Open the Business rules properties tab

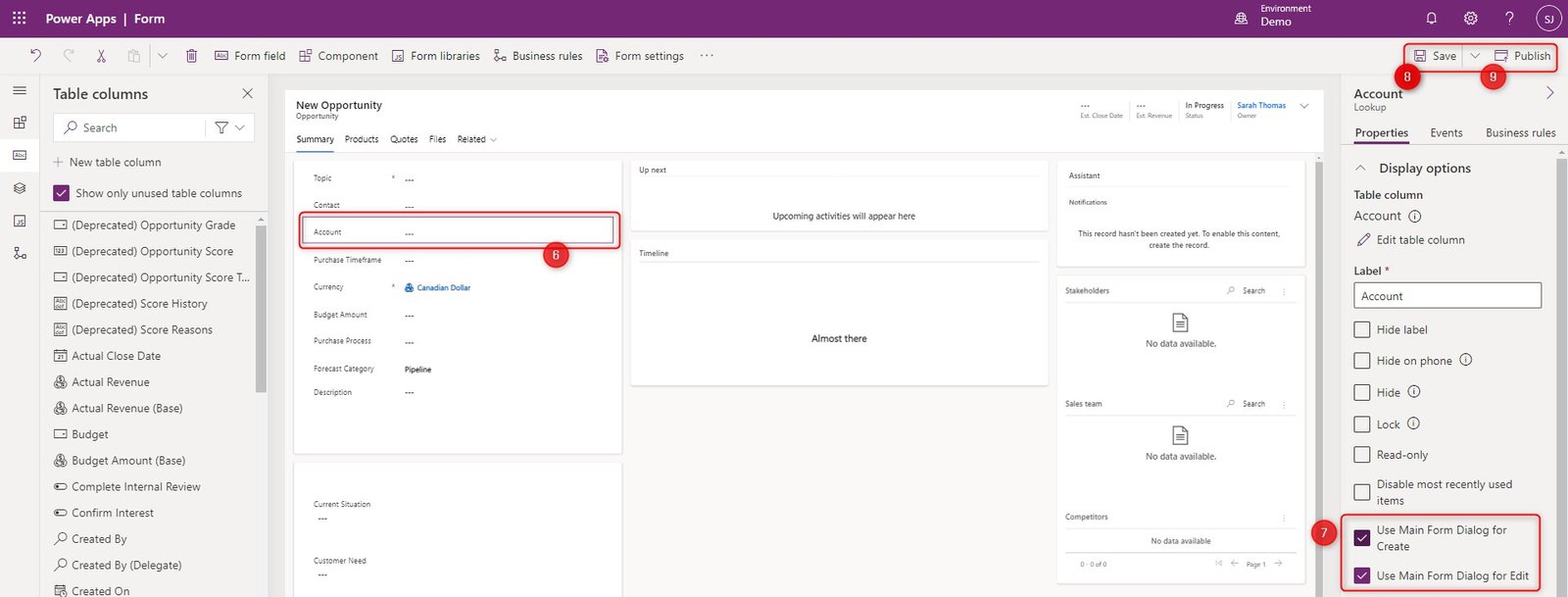coord(1521,133)
